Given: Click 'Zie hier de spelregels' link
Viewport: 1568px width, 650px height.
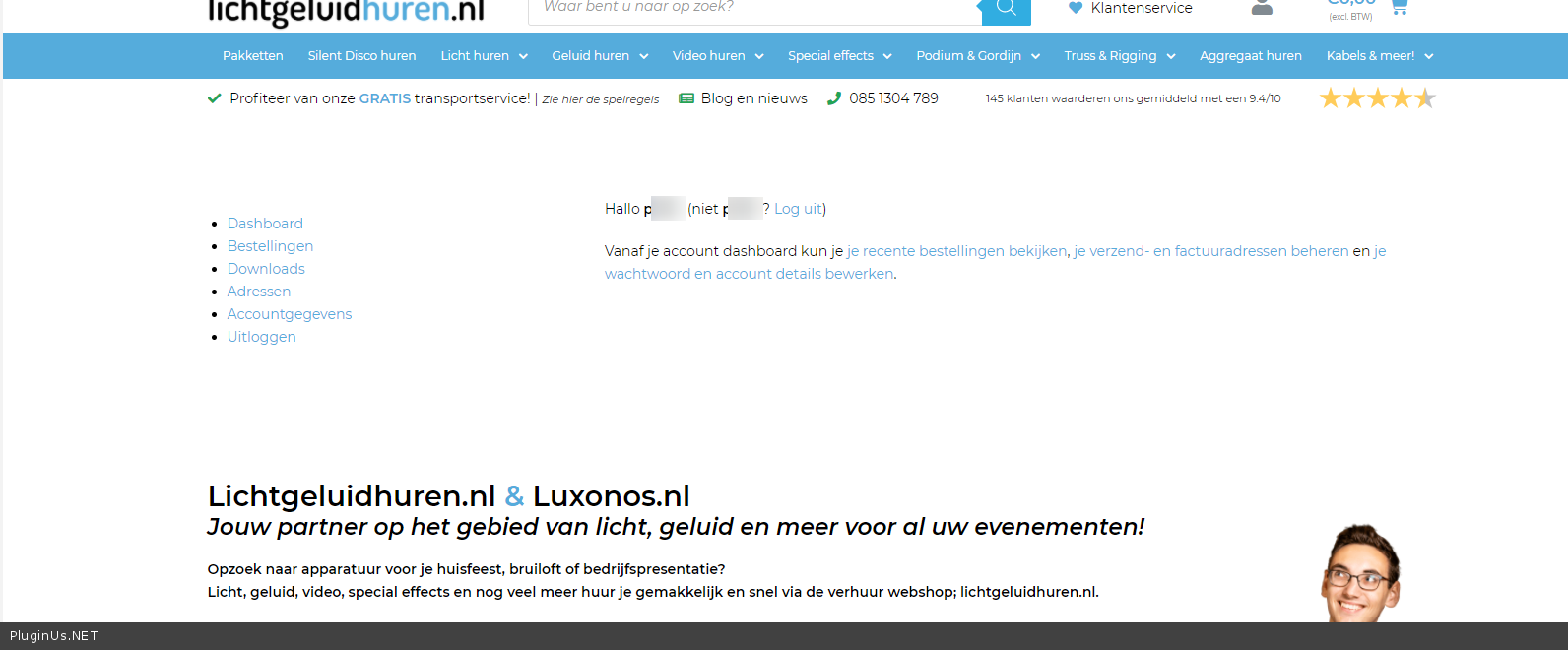Looking at the screenshot, I should point(601,99).
